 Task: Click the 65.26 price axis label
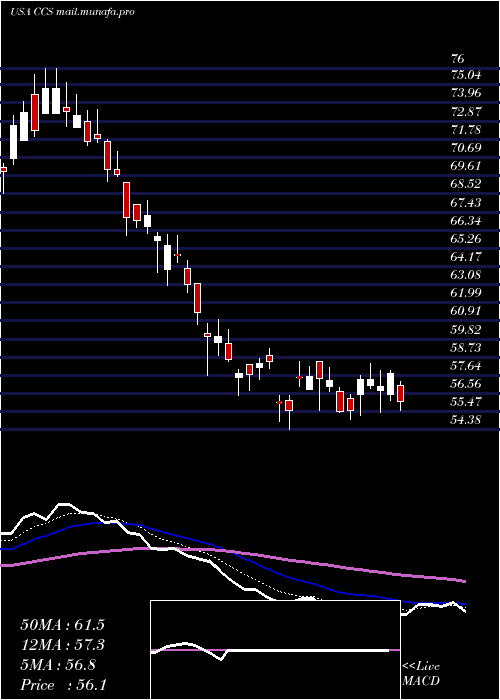pos(466,239)
